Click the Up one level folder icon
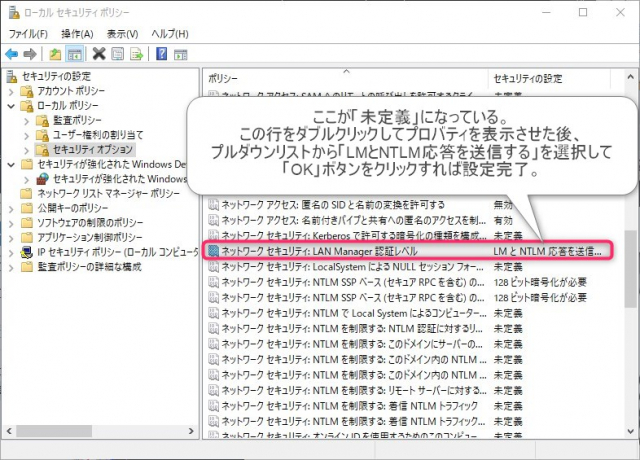 point(55,54)
